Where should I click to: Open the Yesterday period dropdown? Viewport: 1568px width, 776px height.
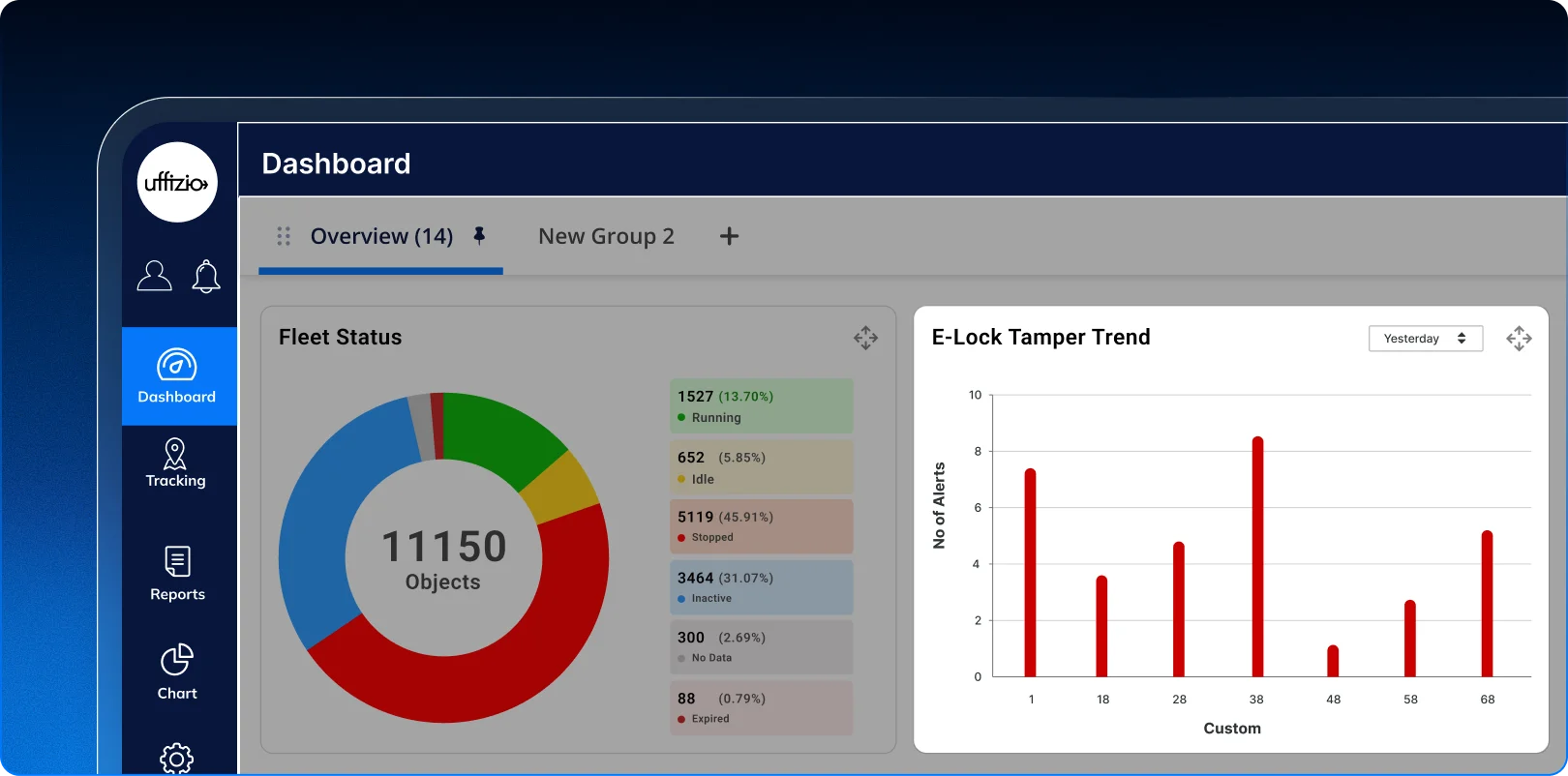[1426, 339]
